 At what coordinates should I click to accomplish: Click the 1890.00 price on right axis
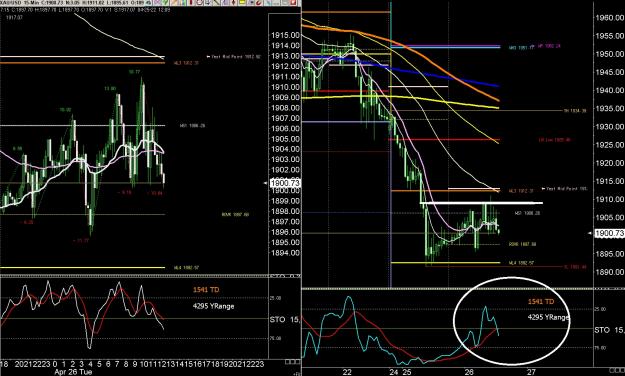[x=610, y=272]
